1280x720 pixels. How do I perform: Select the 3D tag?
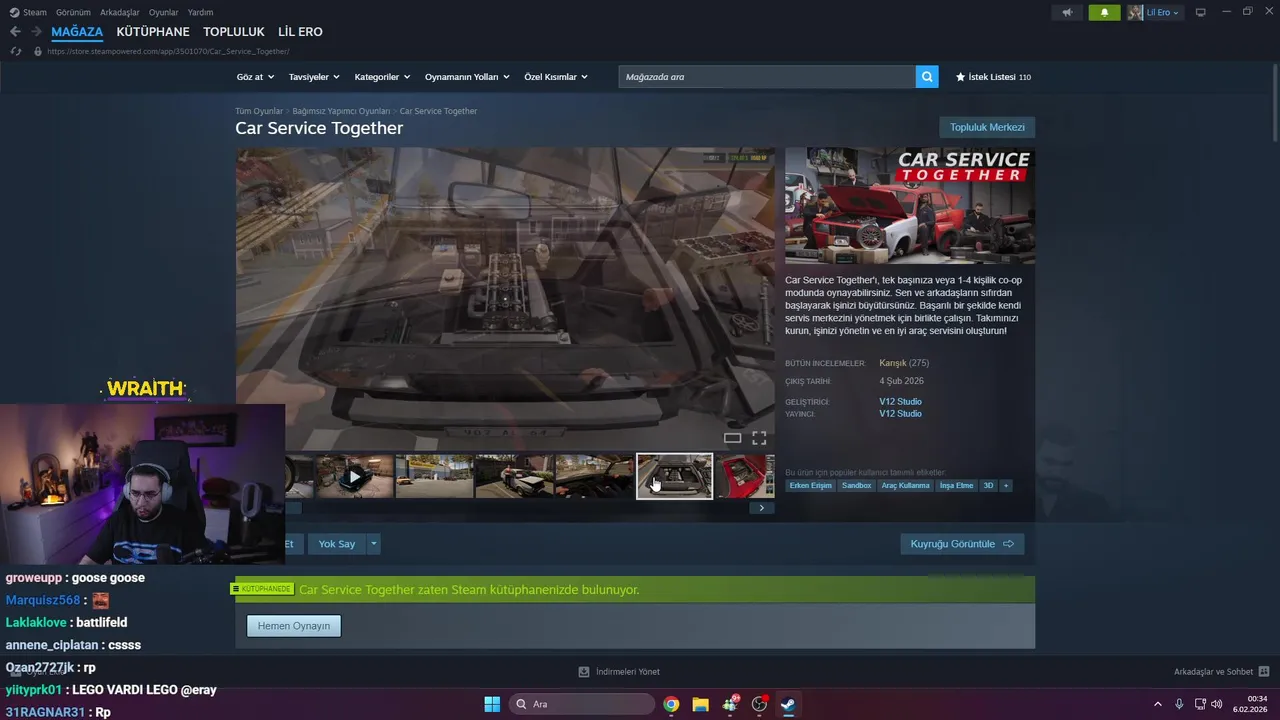[x=988, y=485]
